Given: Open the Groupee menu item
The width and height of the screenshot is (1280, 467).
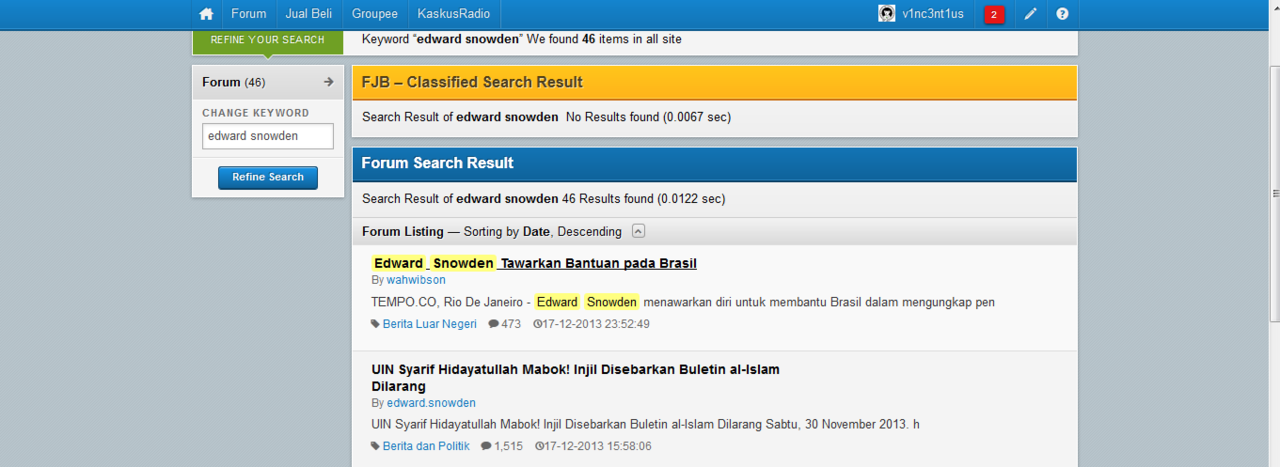Looking at the screenshot, I should [x=375, y=14].
